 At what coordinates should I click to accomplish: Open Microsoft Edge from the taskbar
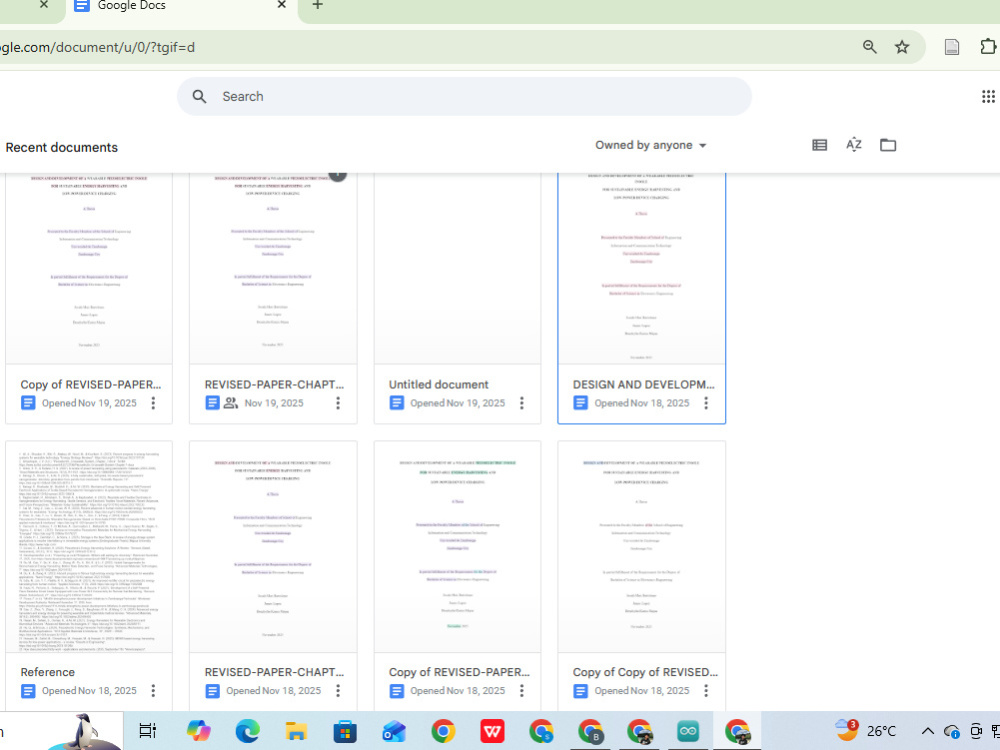click(x=247, y=731)
